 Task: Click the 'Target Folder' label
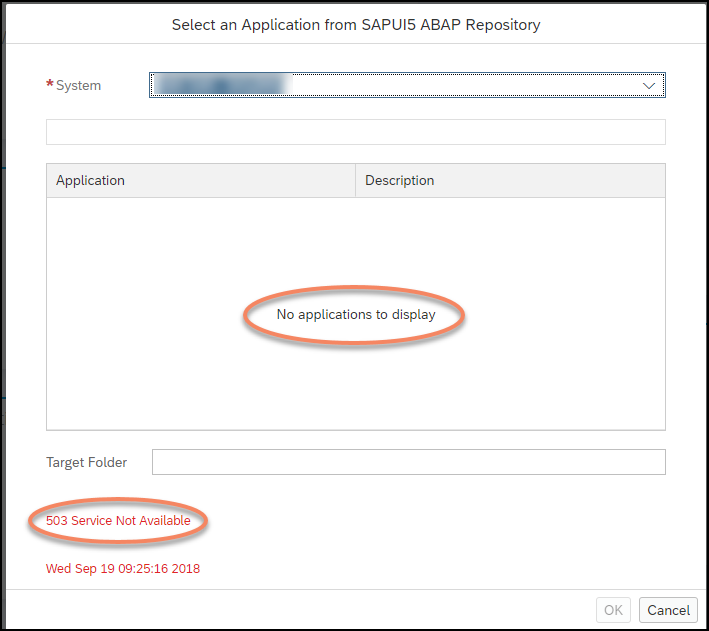[86, 462]
